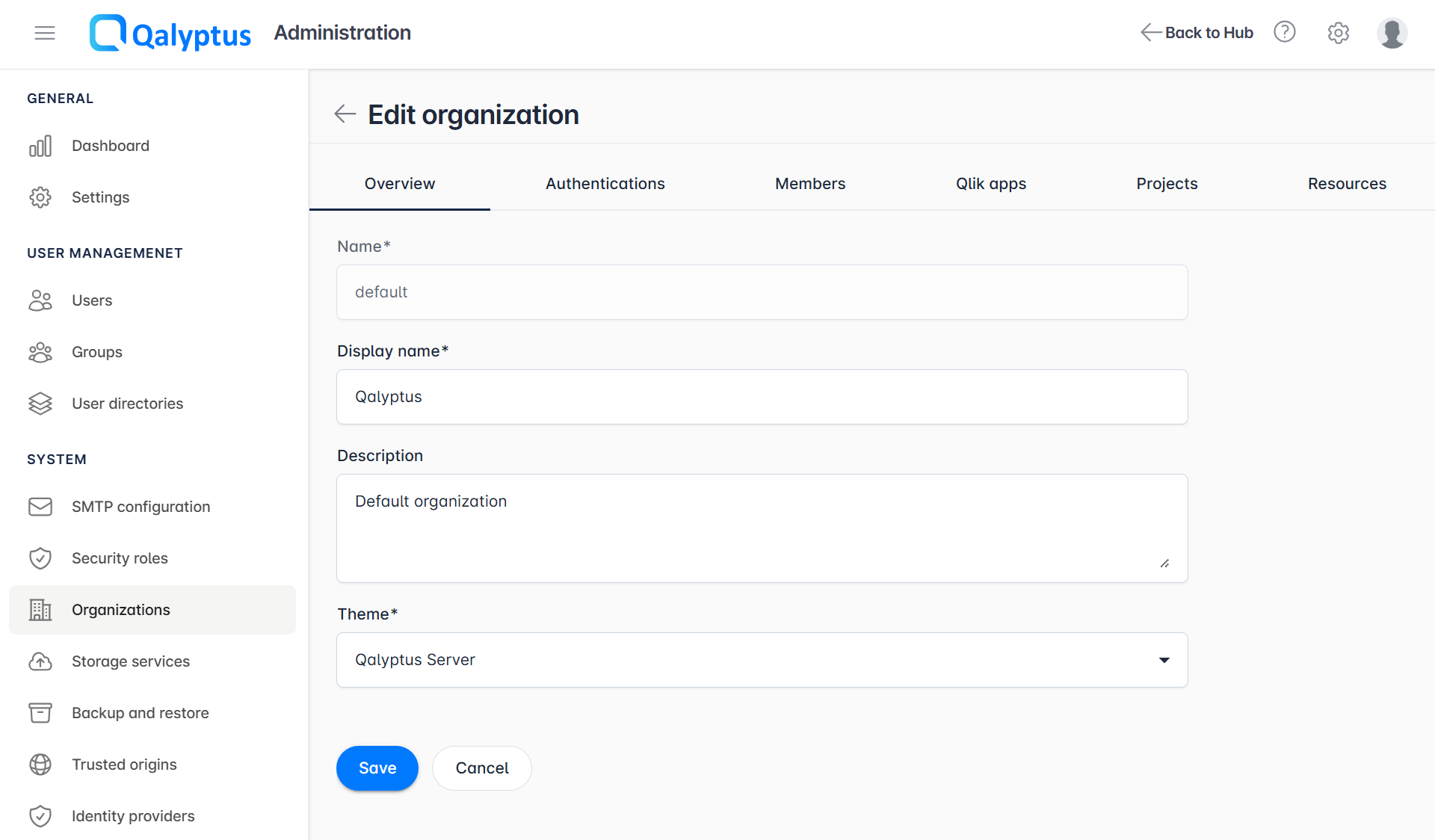Open the user profile avatar menu

1392,33
